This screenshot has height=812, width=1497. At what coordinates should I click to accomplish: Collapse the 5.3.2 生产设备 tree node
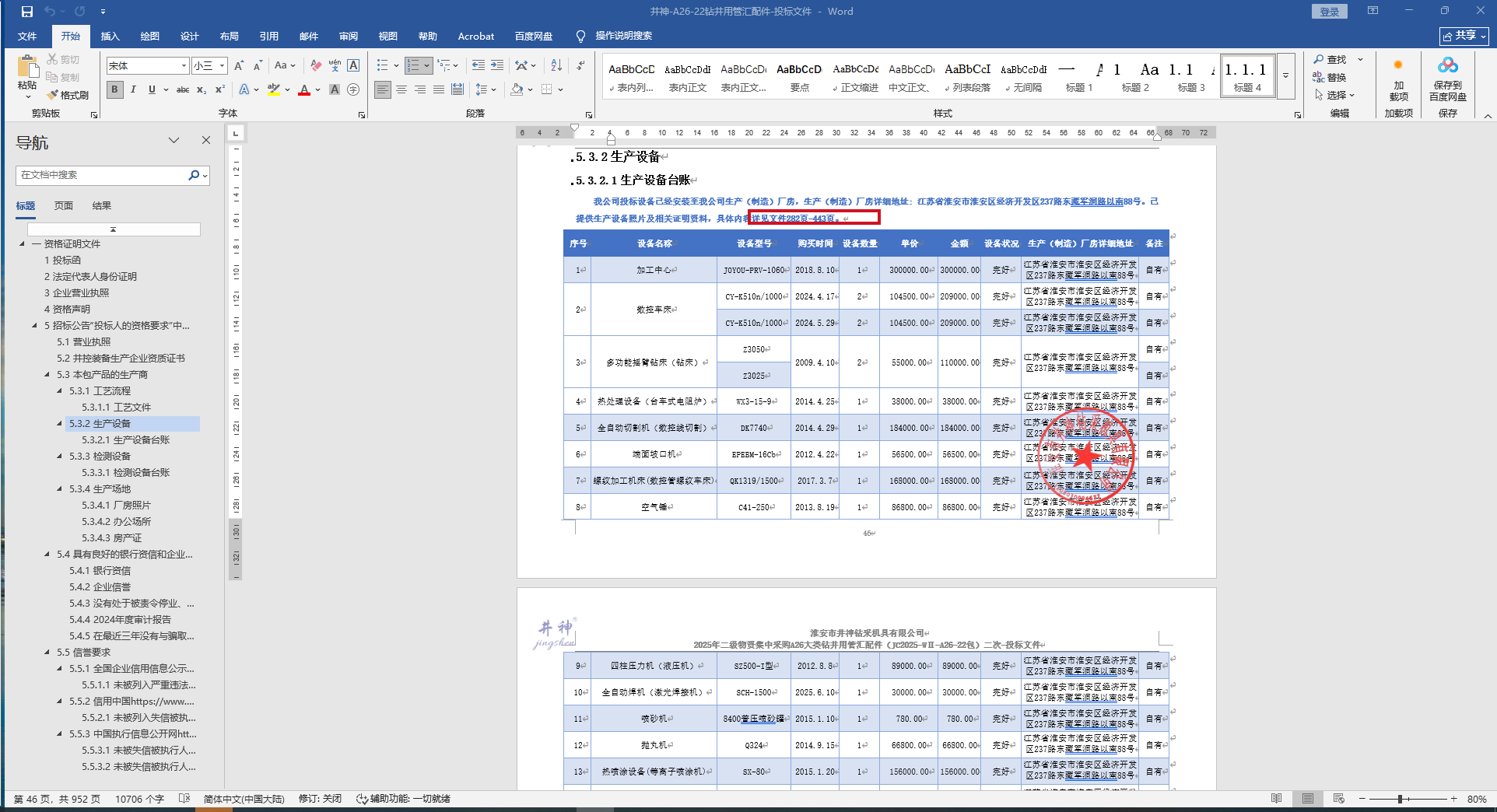60,424
